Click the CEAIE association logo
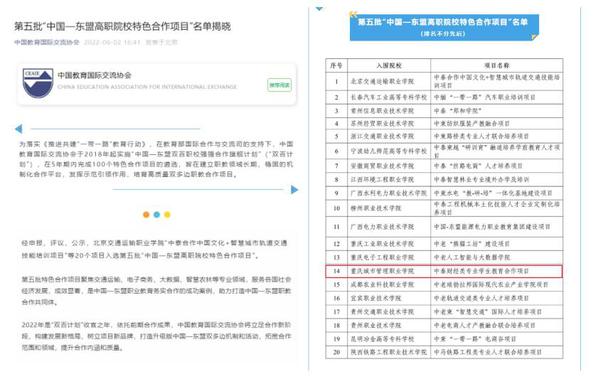598x384 pixels. [38, 83]
